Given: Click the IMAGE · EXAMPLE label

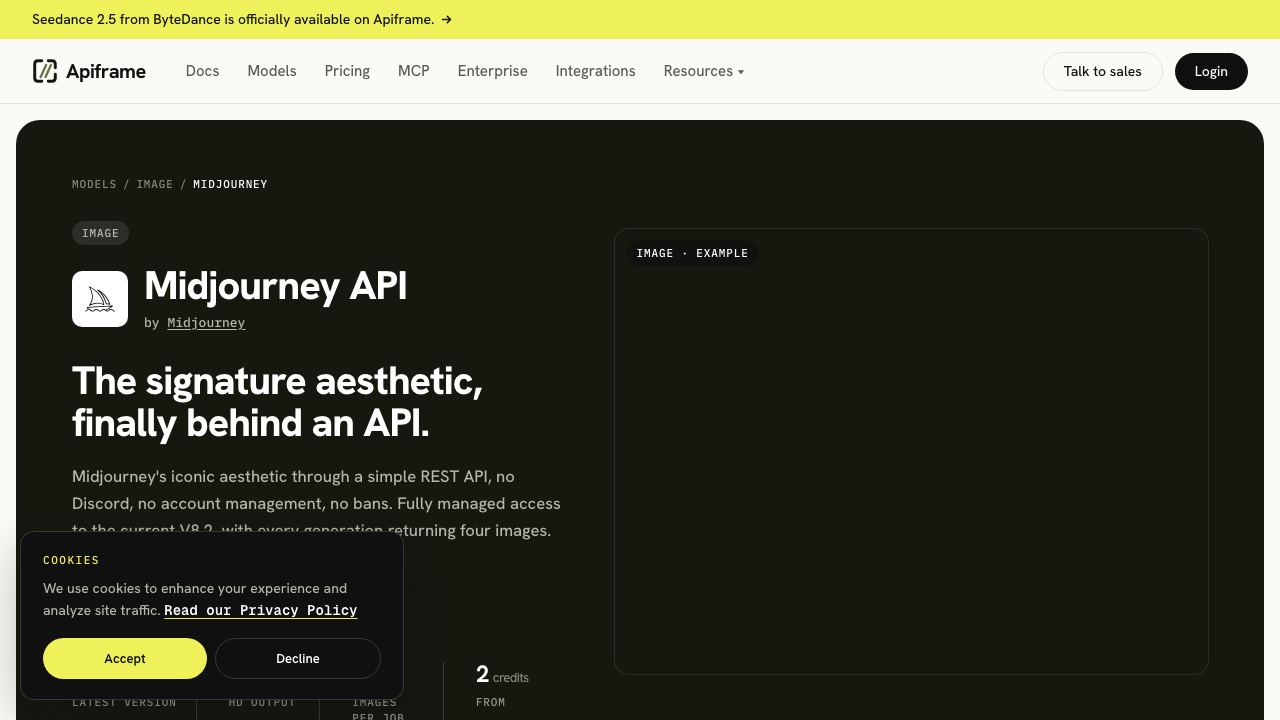Looking at the screenshot, I should pyautogui.click(x=692, y=253).
